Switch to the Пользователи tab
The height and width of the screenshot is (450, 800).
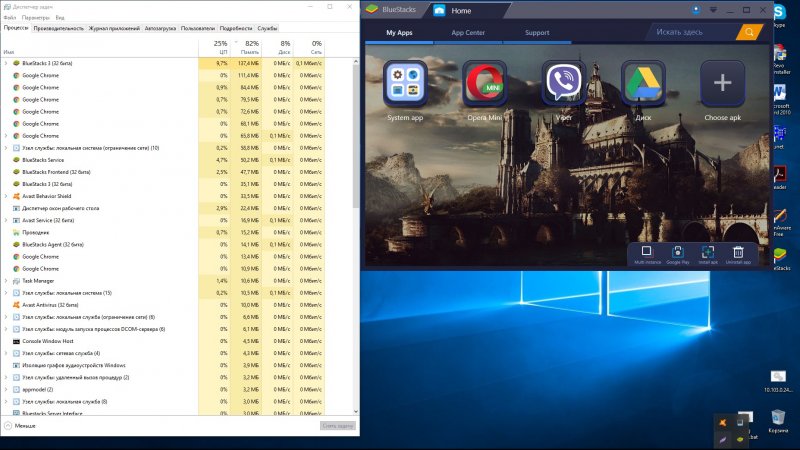tap(197, 29)
